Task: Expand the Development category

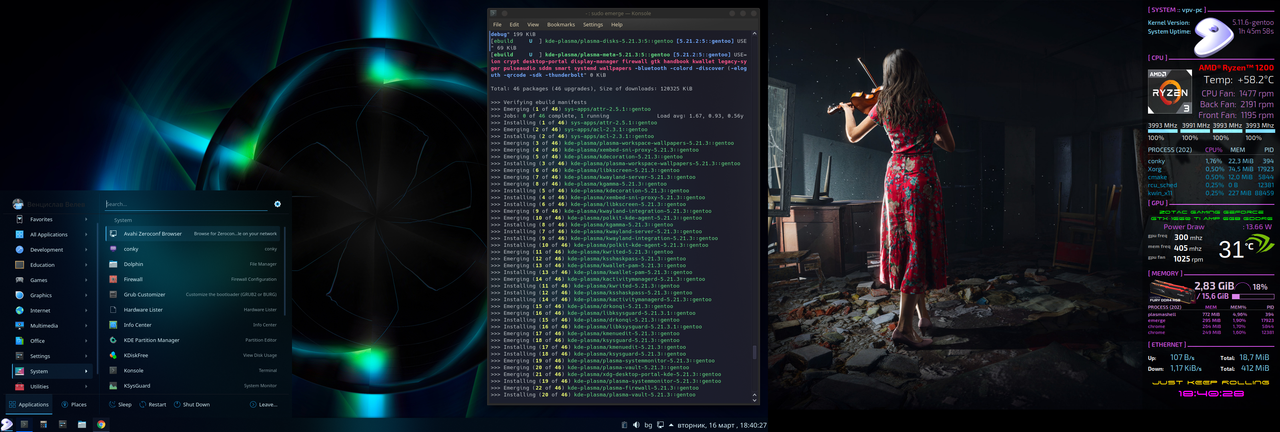Action: coord(50,249)
